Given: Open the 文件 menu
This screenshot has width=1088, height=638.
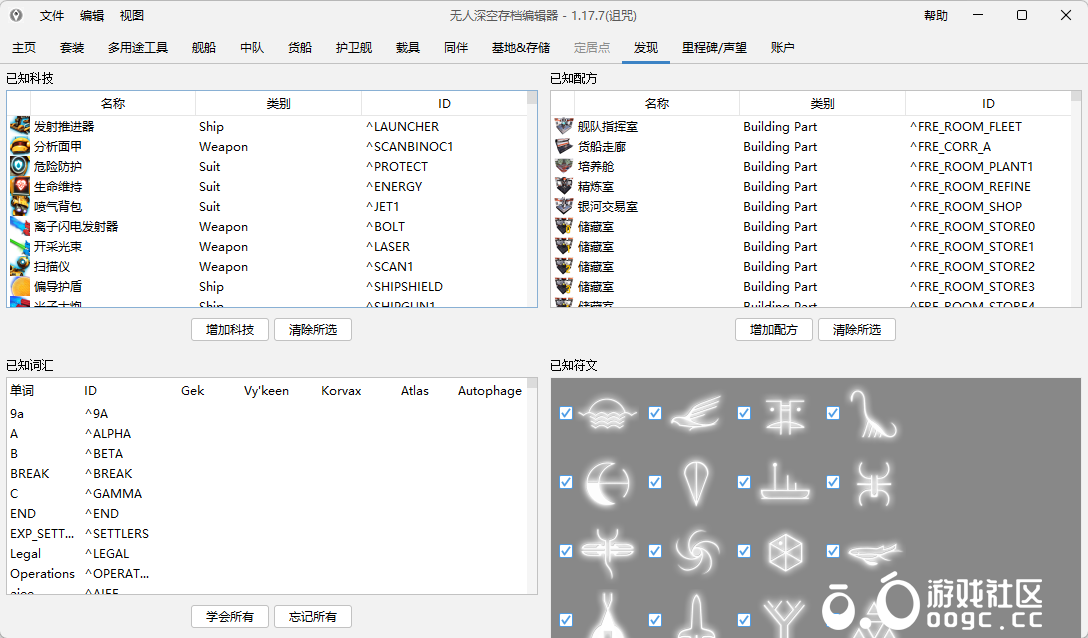Looking at the screenshot, I should click(x=51, y=15).
